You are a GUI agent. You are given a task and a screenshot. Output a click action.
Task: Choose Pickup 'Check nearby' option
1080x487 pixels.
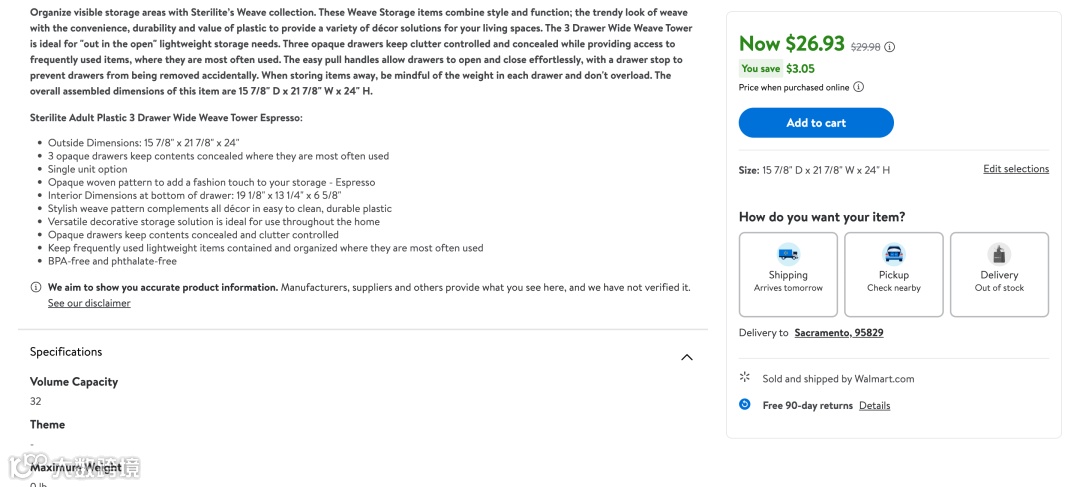[x=893, y=281]
